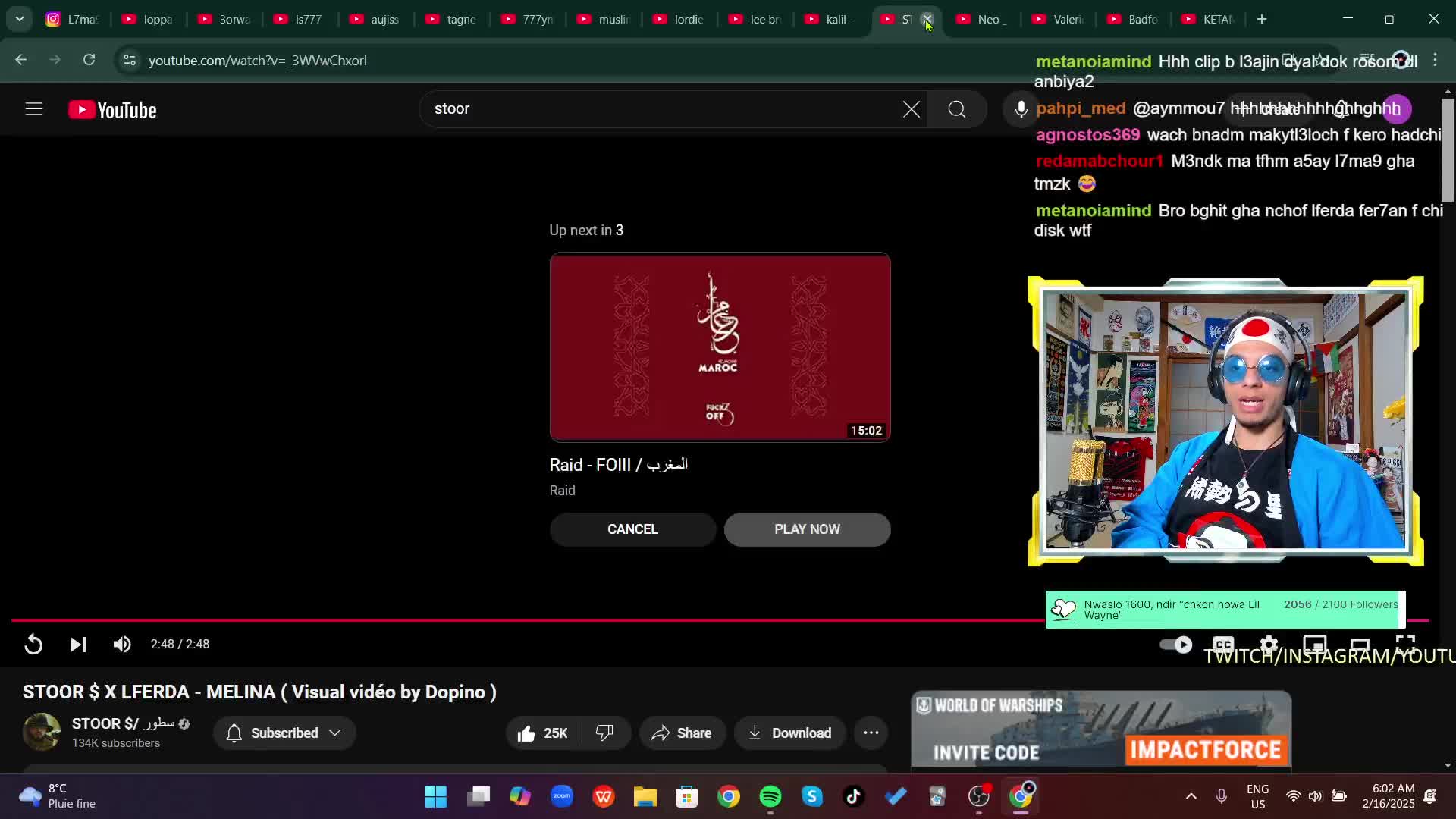Switch to the Badfo tab
This screenshot has height=819, width=1456.
tap(1133, 20)
